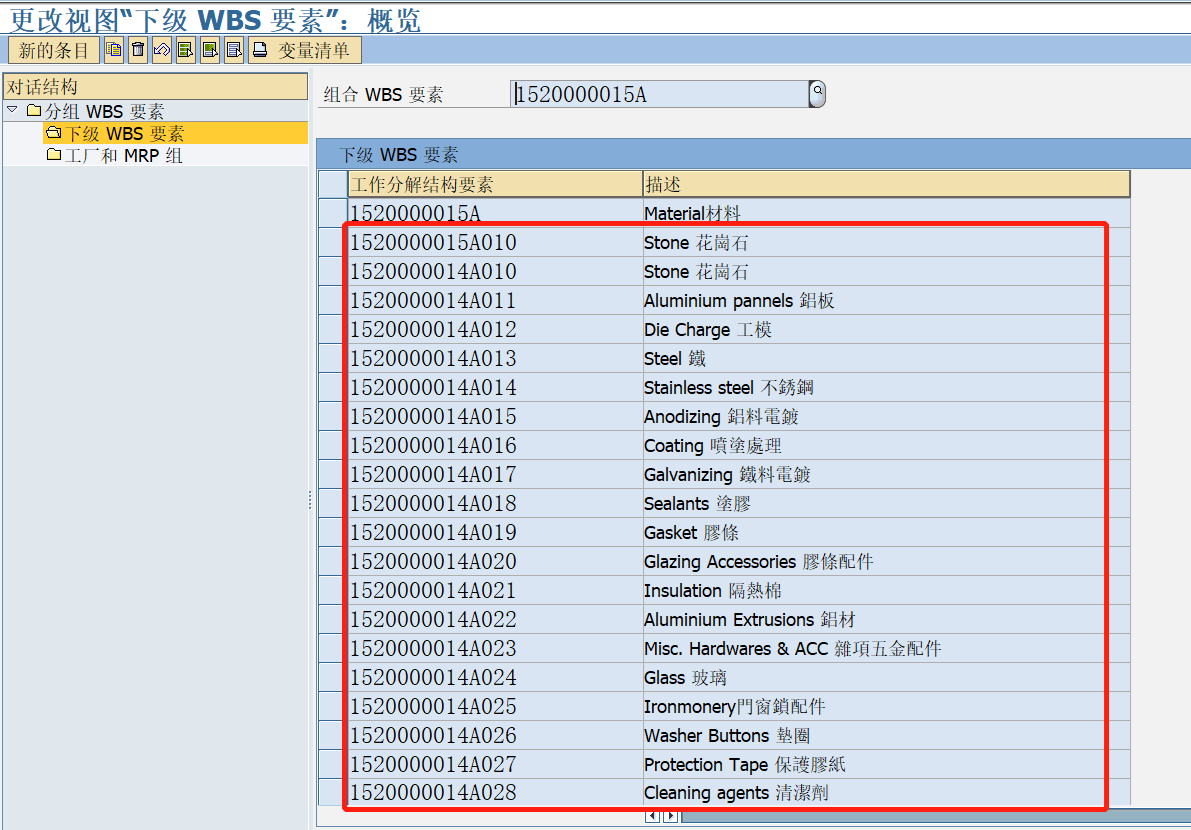
Task: Click the WBS cell 1520000014A018
Action: pyautogui.click(x=495, y=503)
